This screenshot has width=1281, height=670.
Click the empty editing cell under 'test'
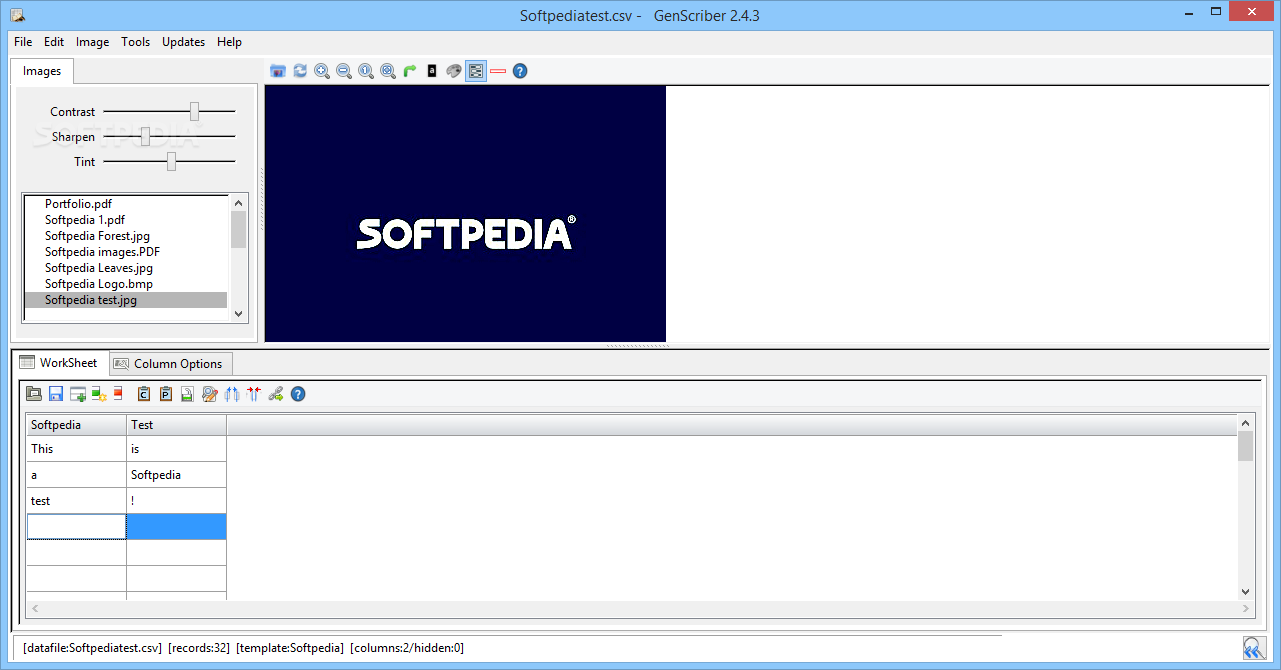click(x=77, y=527)
